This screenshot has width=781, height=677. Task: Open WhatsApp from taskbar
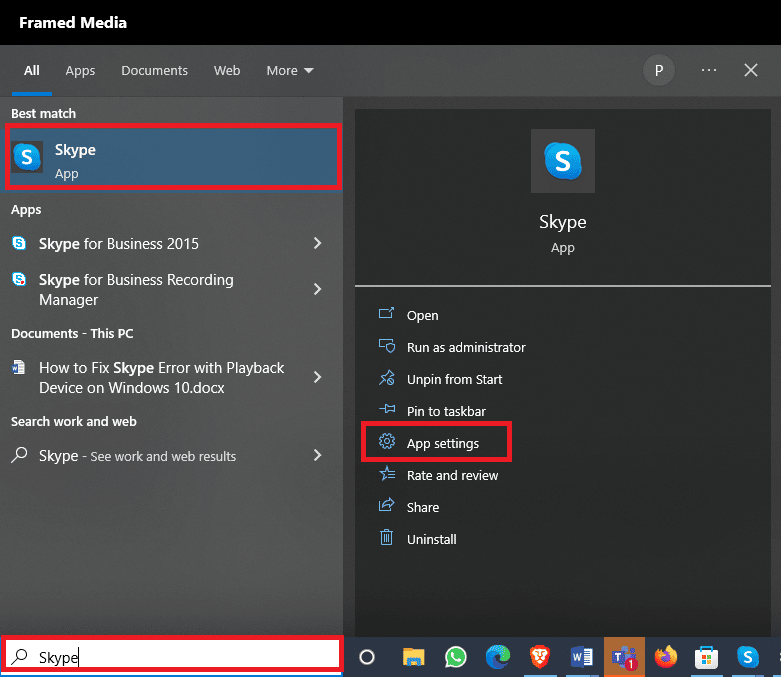pyautogui.click(x=456, y=657)
